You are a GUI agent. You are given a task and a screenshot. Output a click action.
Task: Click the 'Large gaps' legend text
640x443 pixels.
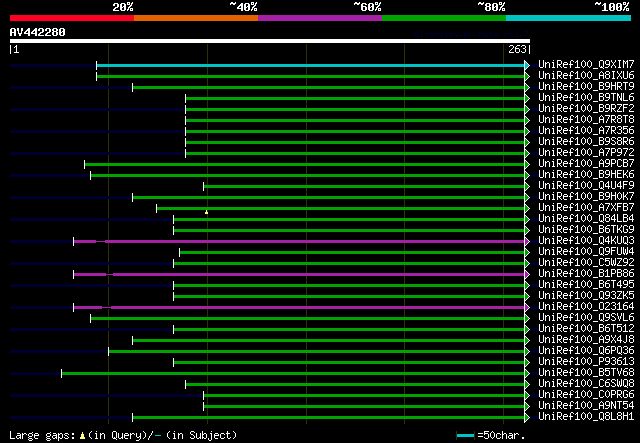(42, 435)
